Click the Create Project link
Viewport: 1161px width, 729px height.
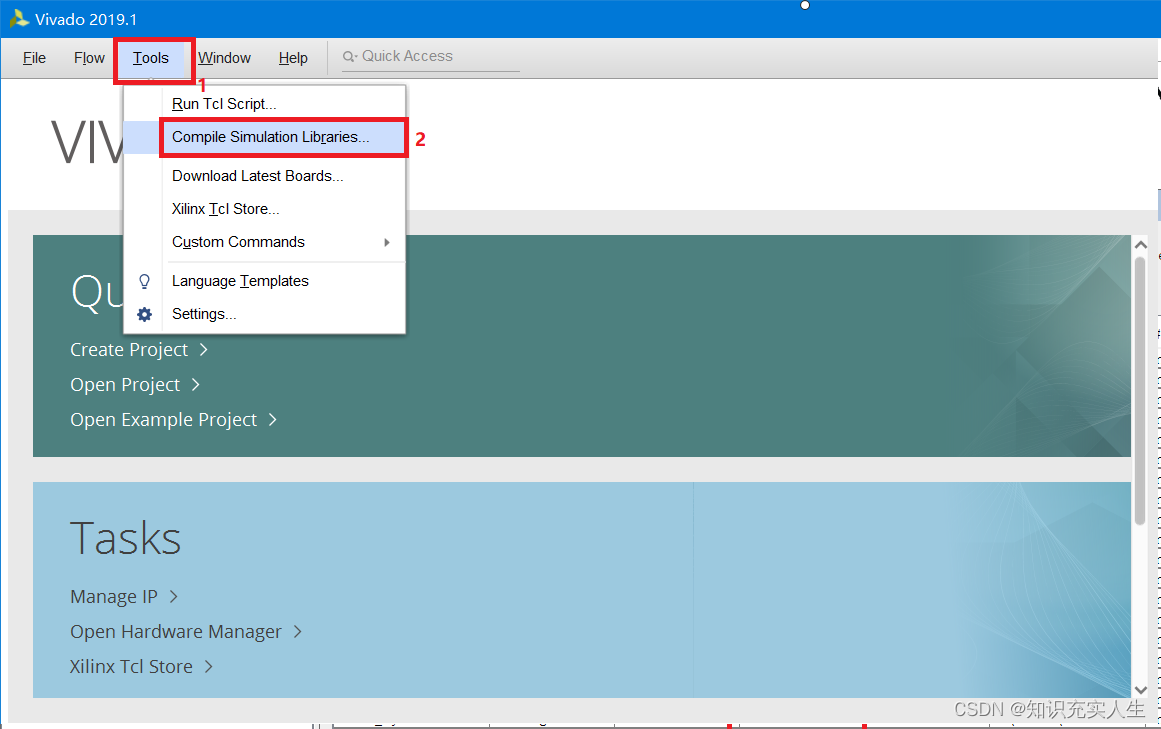[129, 349]
